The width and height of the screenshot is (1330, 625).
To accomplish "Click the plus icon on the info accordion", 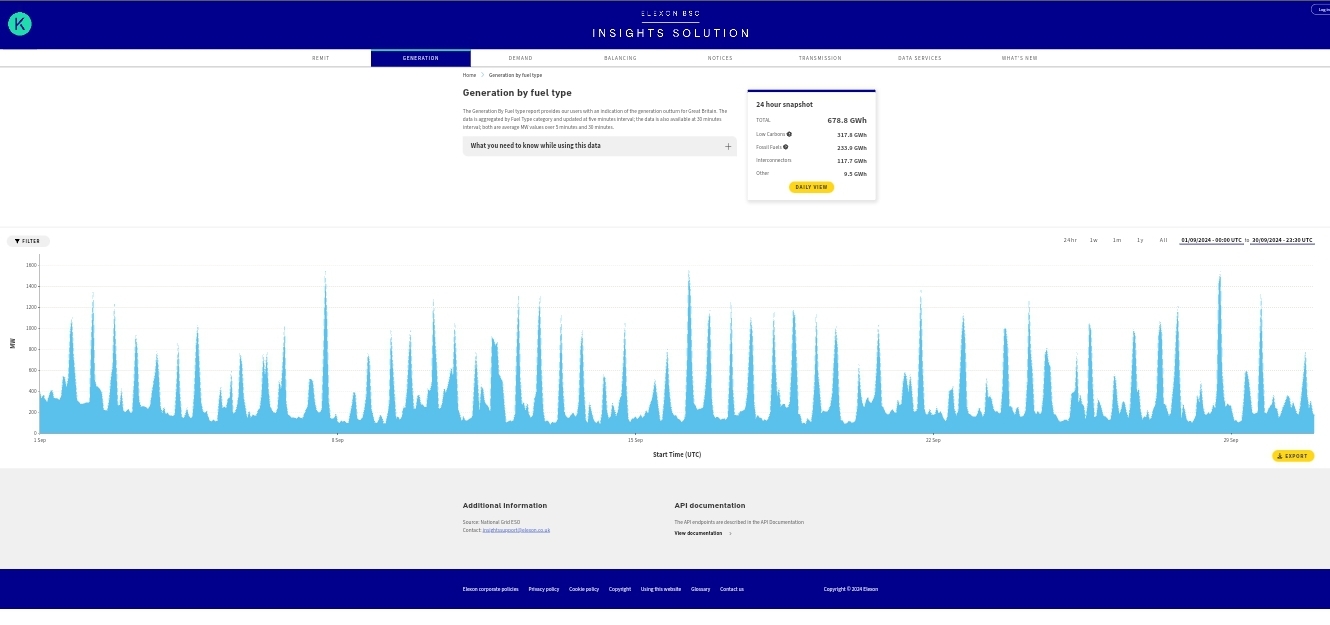I will (x=728, y=146).
